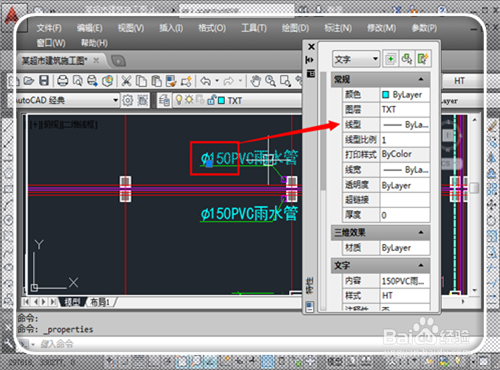The width and height of the screenshot is (500, 370).
Task: Click the My Workspace icon
Action: tap(142, 100)
